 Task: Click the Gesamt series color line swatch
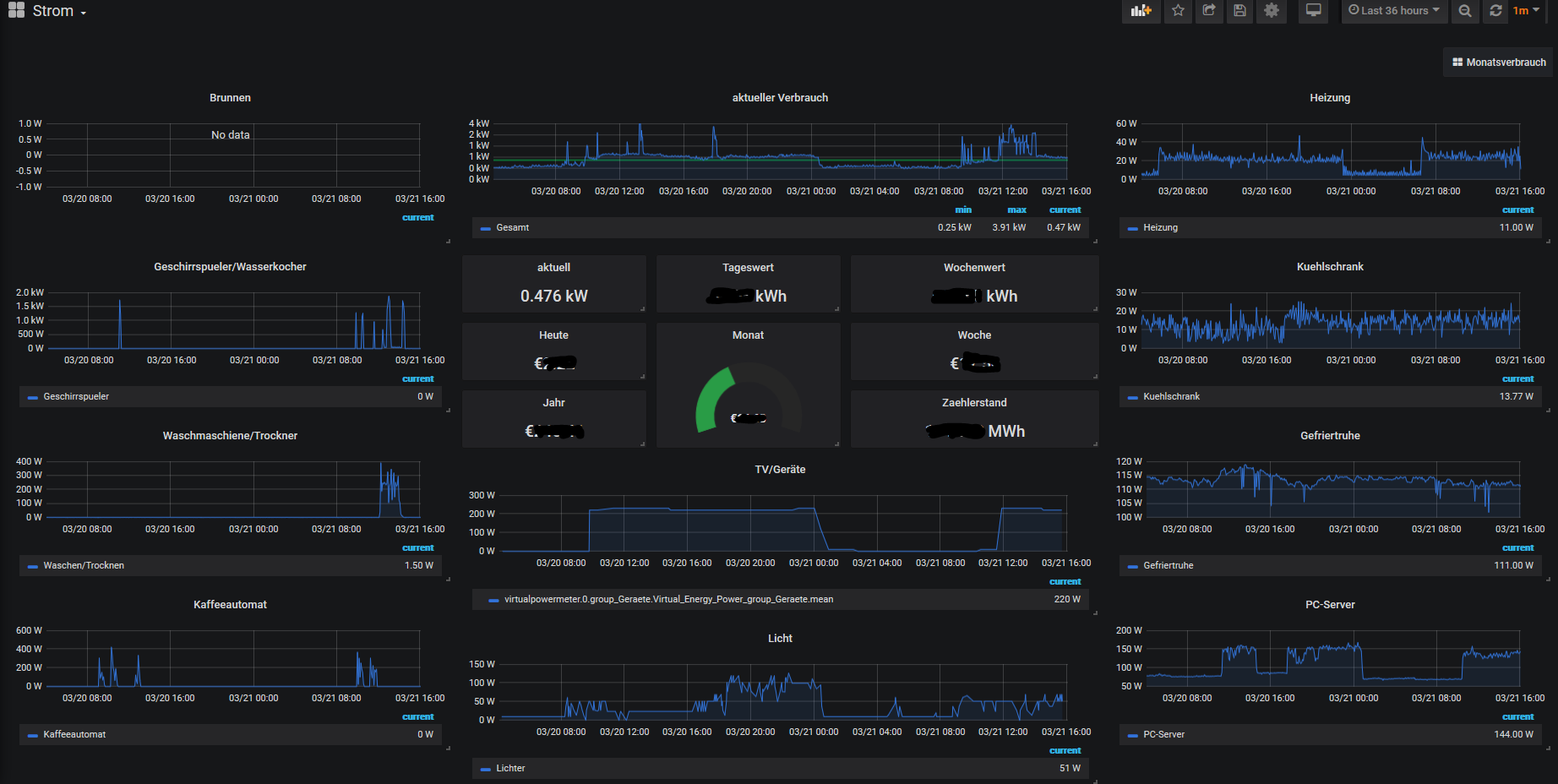pyautogui.click(x=486, y=228)
